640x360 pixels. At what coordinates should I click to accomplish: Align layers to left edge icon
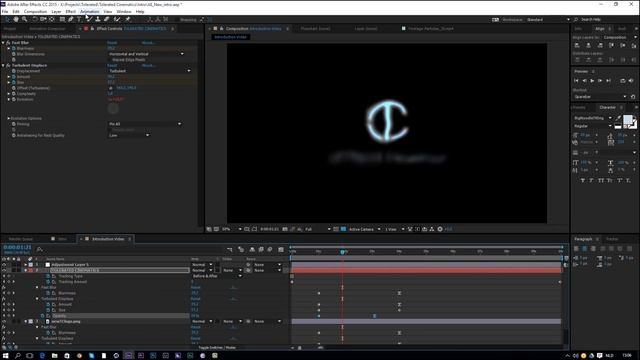[577, 46]
